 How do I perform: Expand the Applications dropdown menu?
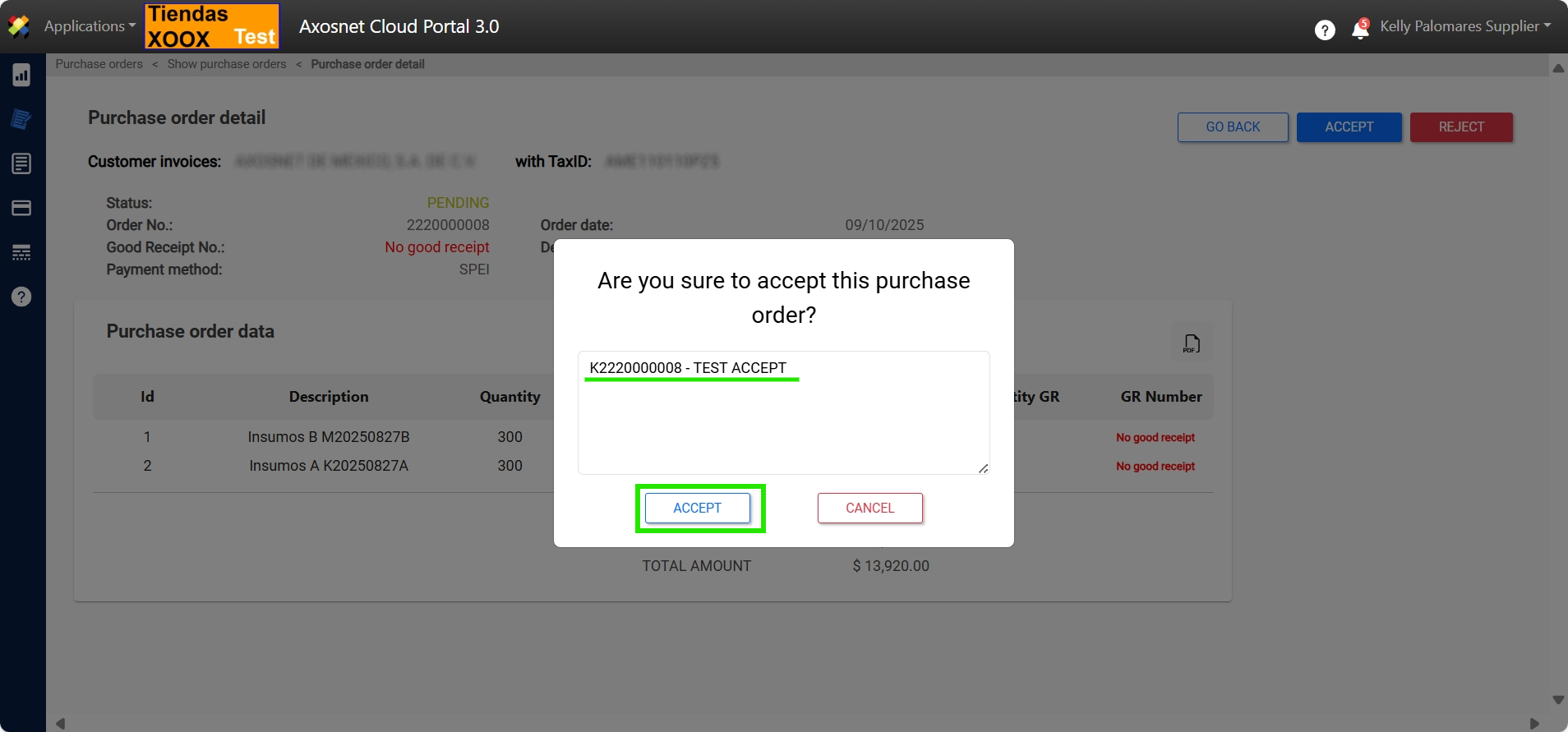coord(90,26)
